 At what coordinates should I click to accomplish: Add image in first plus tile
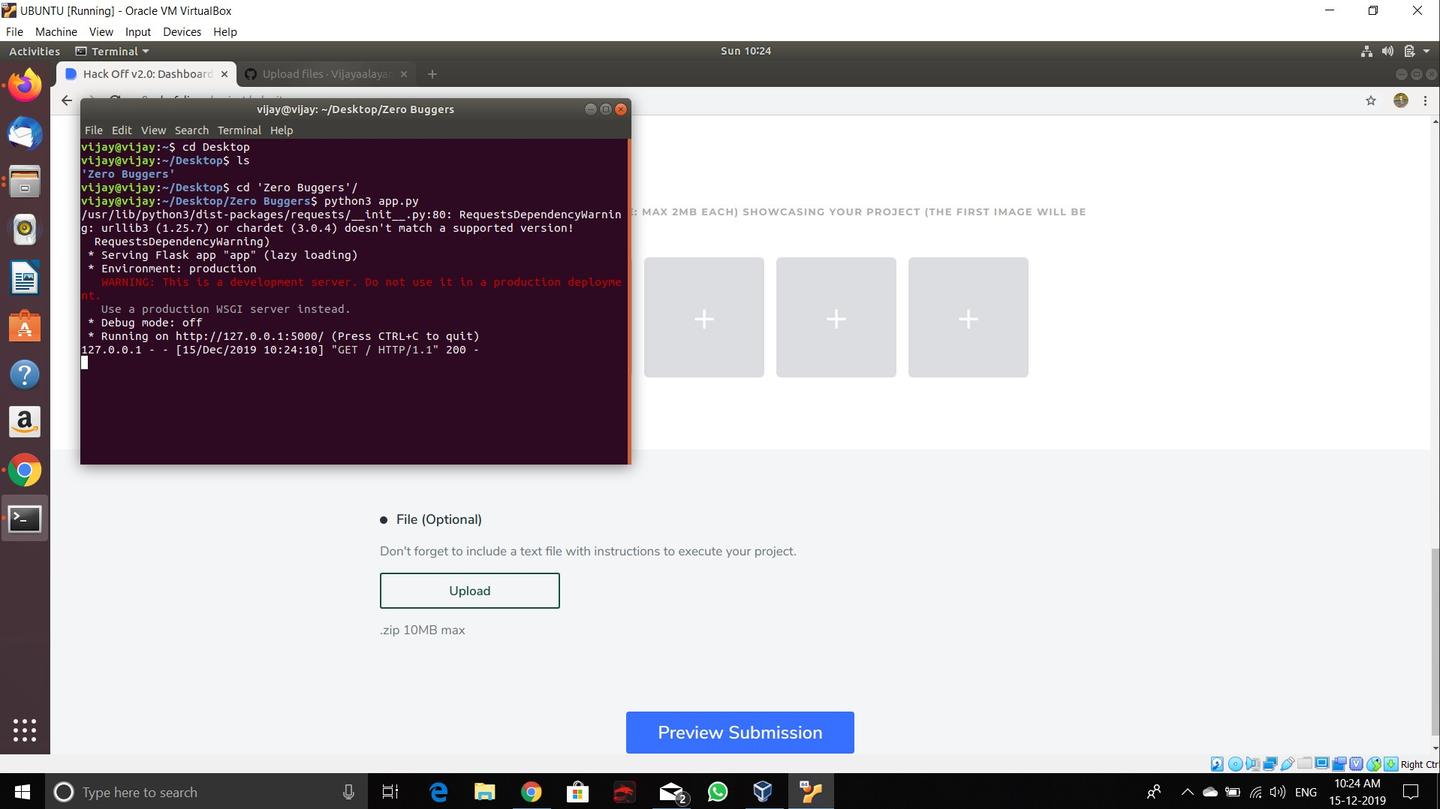pyautogui.click(x=704, y=318)
